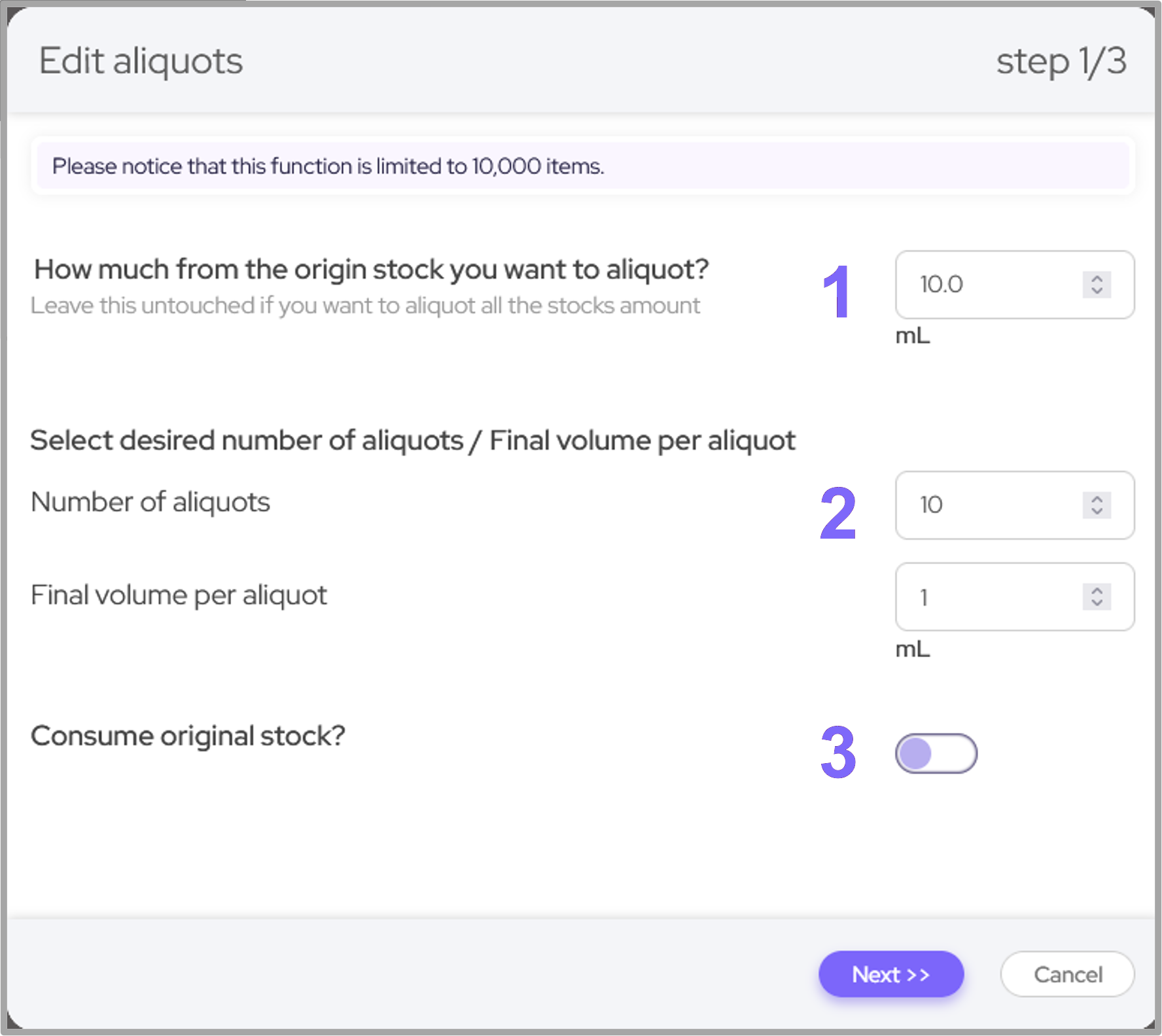Click the step 1/3 indicator
The width and height of the screenshot is (1162, 1036).
(1061, 62)
